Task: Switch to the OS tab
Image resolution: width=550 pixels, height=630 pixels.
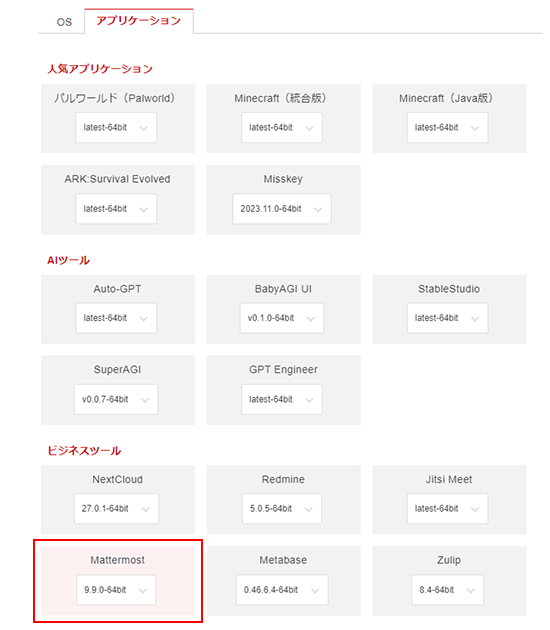Action: (x=64, y=22)
